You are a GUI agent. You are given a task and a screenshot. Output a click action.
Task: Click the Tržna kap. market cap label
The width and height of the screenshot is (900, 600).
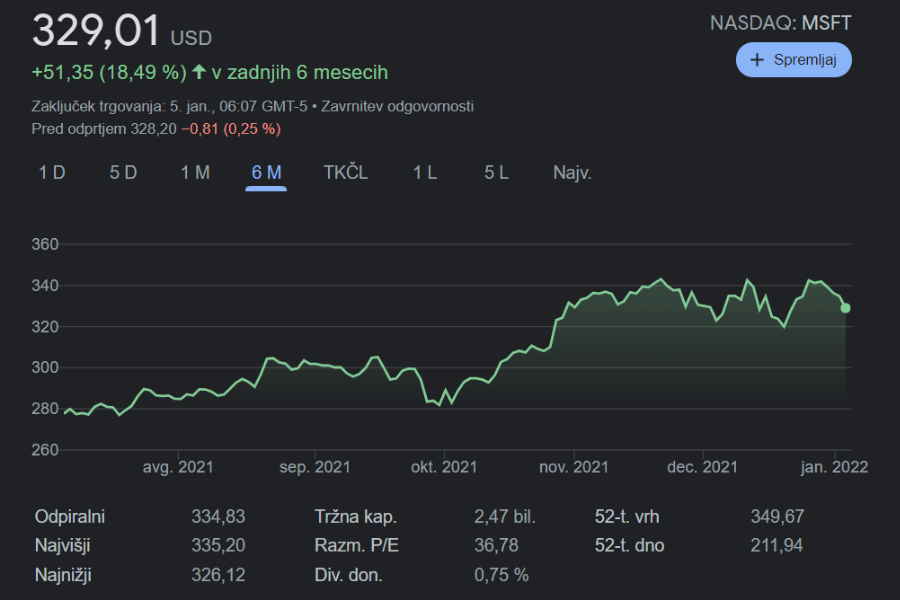tap(355, 517)
